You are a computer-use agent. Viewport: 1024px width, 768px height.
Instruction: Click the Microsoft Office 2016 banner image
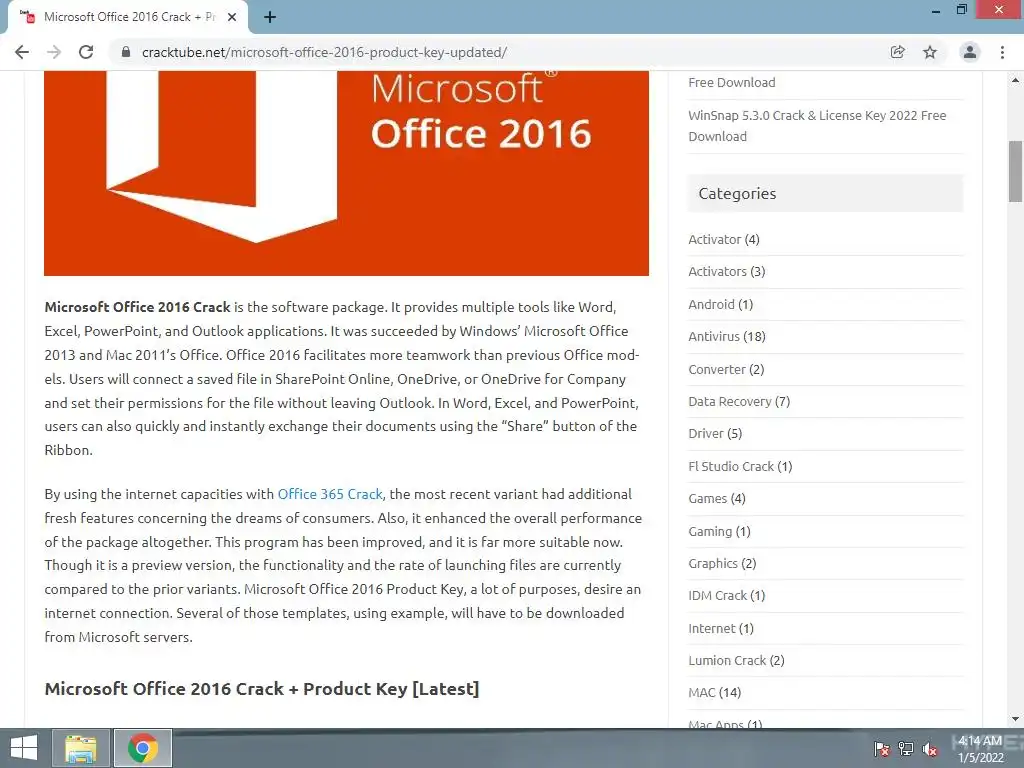click(x=346, y=173)
